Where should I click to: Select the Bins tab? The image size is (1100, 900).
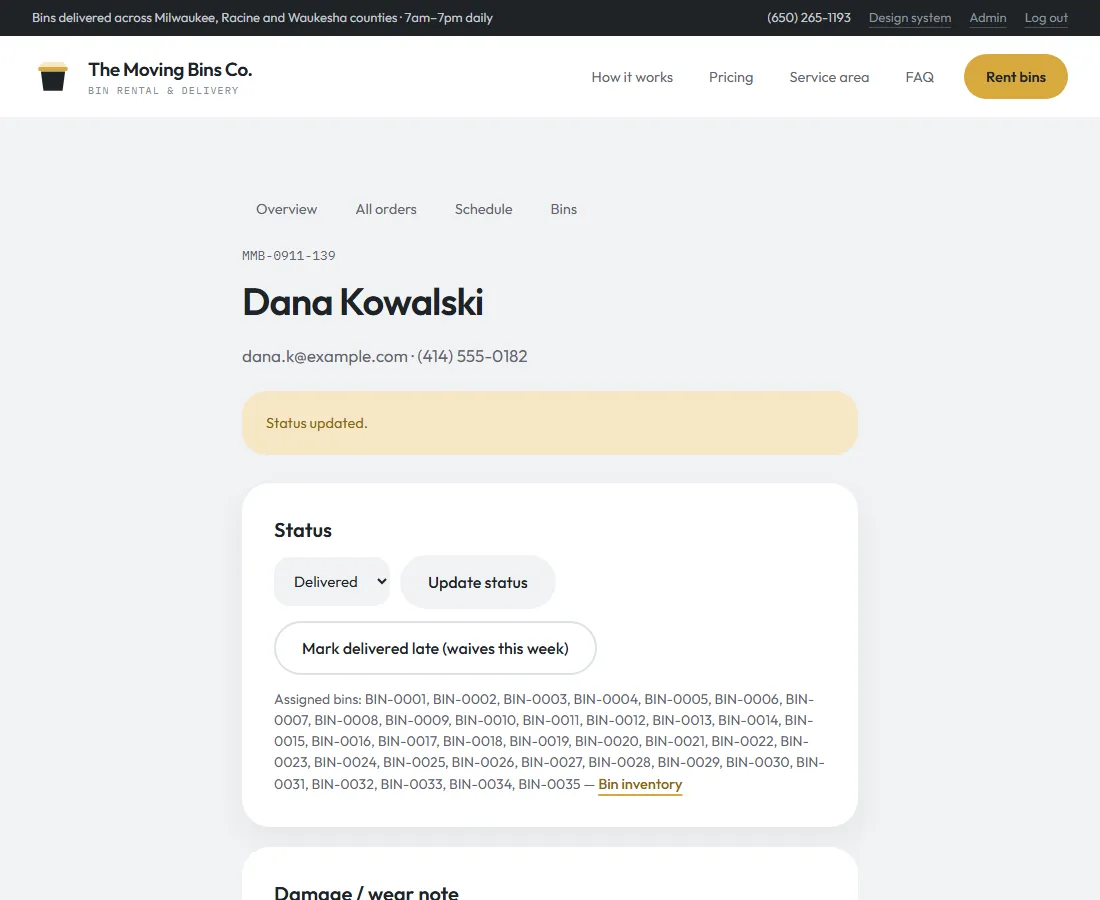pos(563,209)
